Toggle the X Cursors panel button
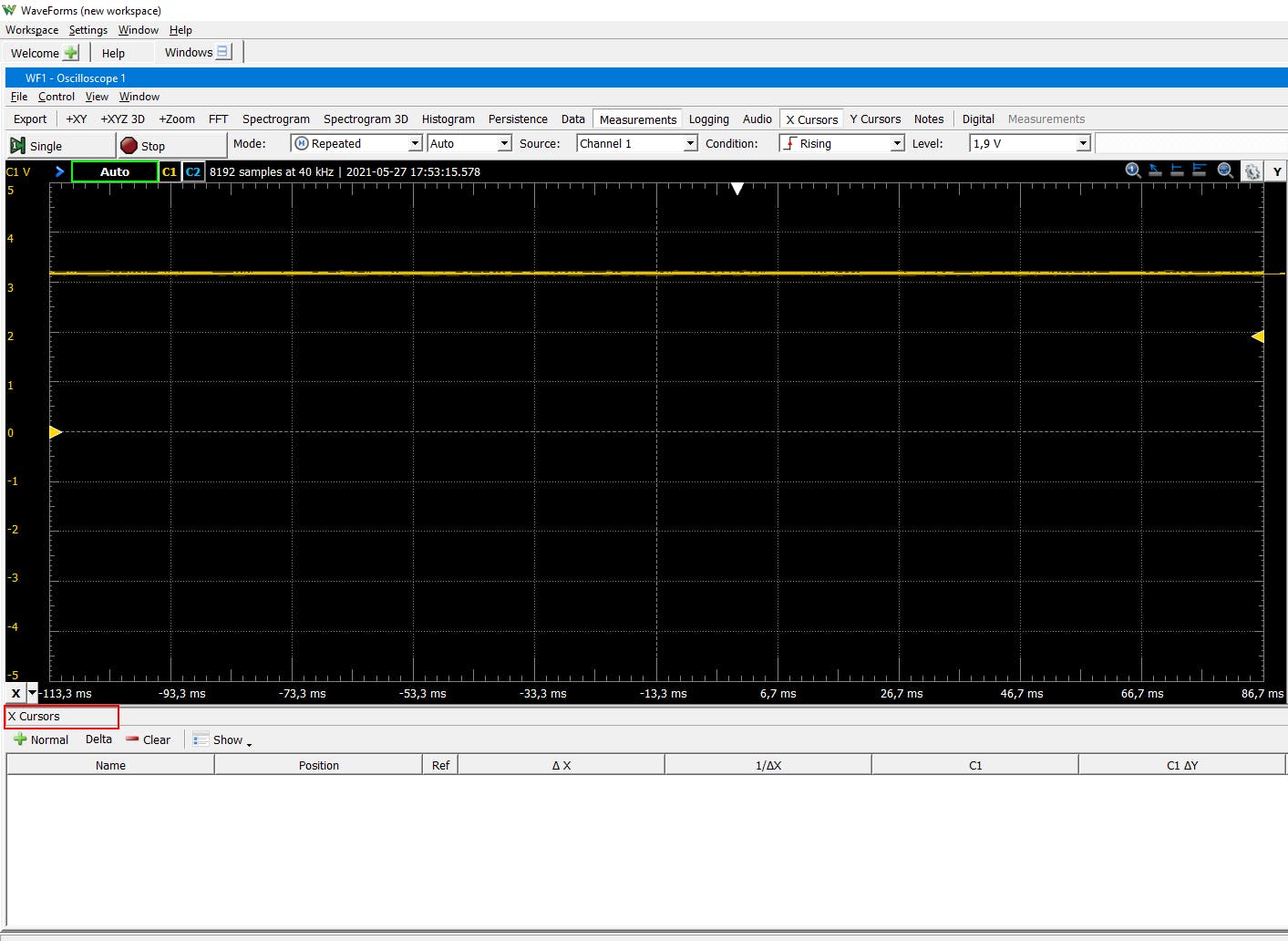This screenshot has width=1288, height=941. (x=811, y=119)
